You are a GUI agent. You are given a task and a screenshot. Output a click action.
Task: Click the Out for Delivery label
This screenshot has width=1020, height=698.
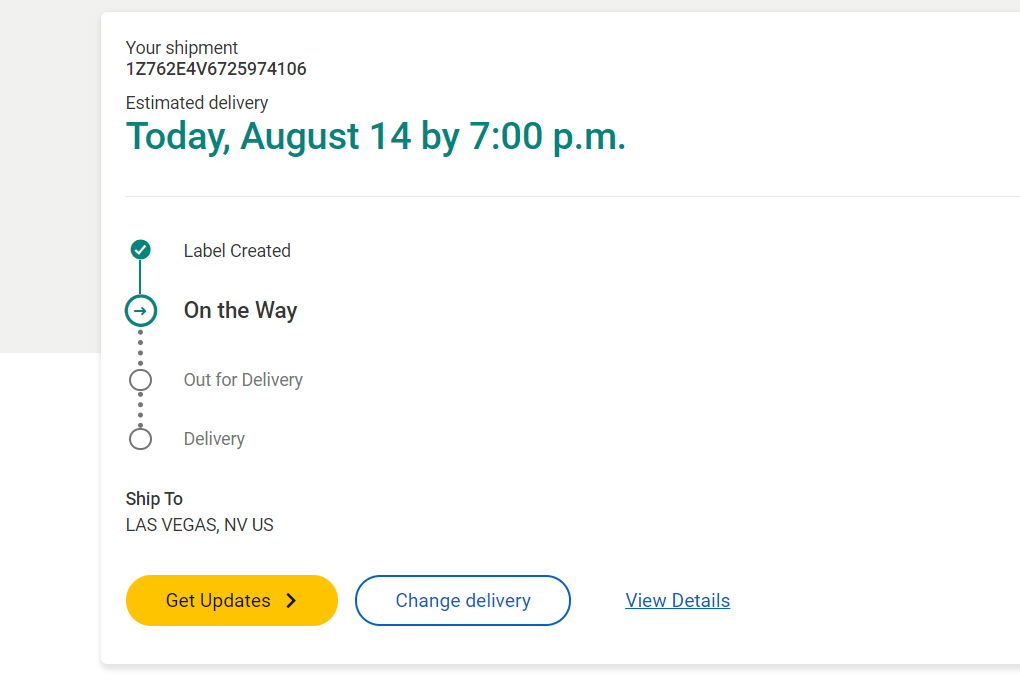coord(243,380)
